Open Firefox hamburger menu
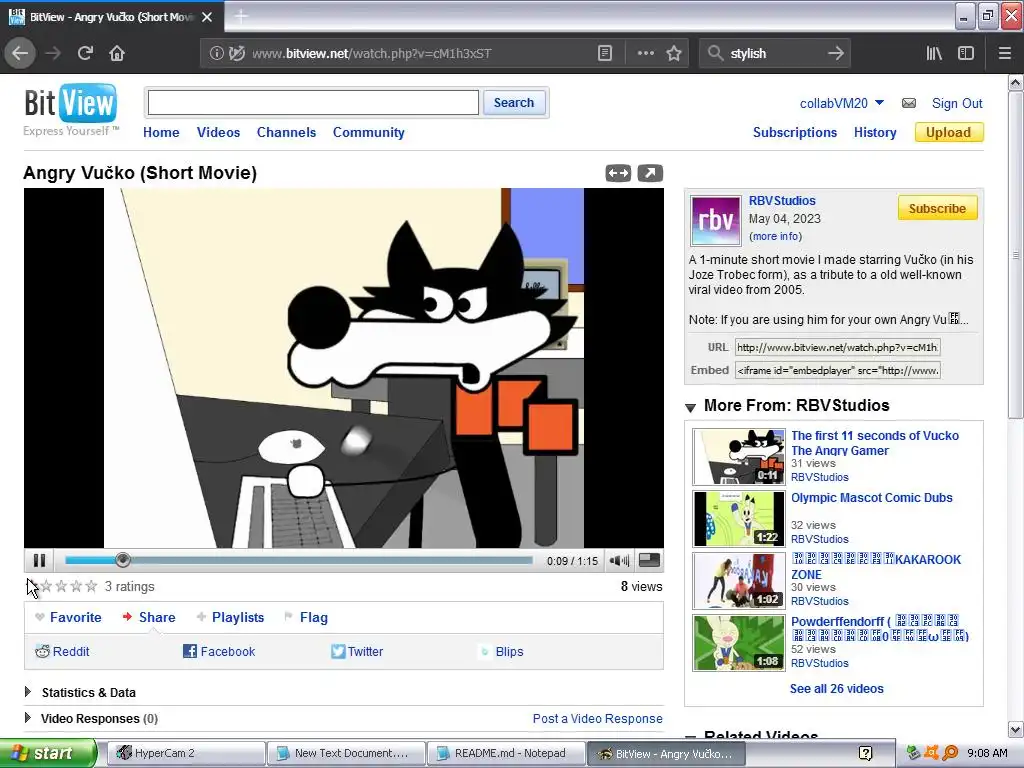 click(x=1005, y=54)
